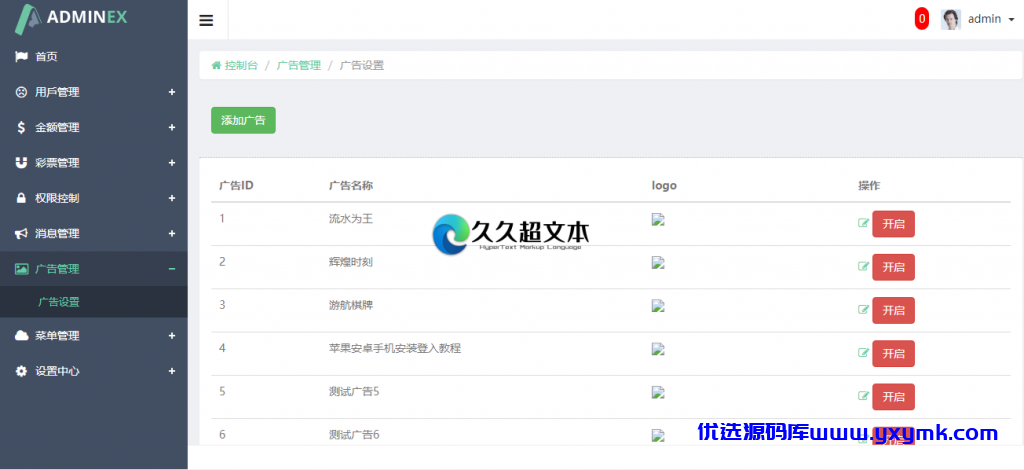Open the 金额管理 sidebar menu
Viewport: 1024px width, 470px height.
[x=93, y=127]
